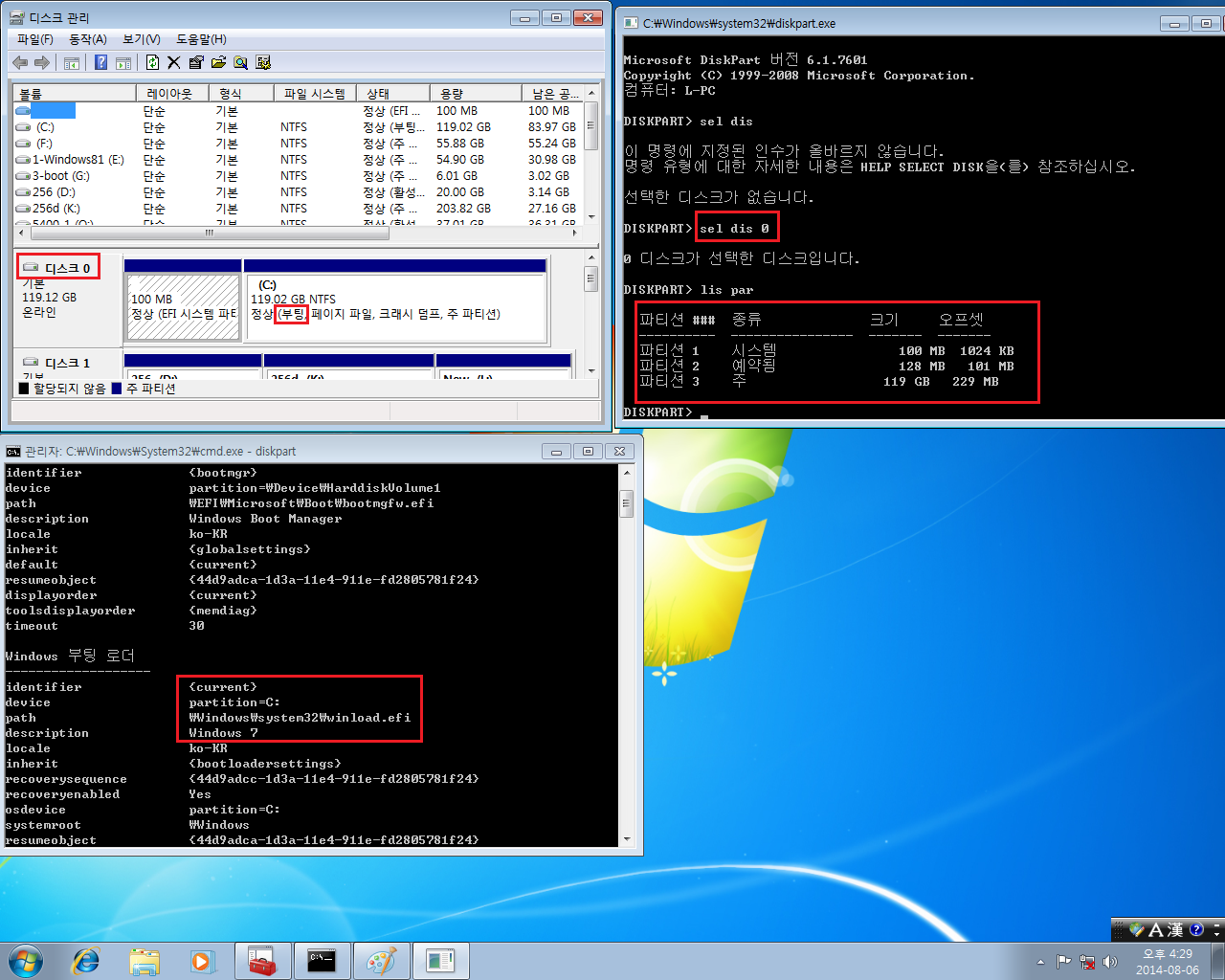The width and height of the screenshot is (1225, 980).
Task: Open the 동작(A) menu
Action: coord(88,39)
